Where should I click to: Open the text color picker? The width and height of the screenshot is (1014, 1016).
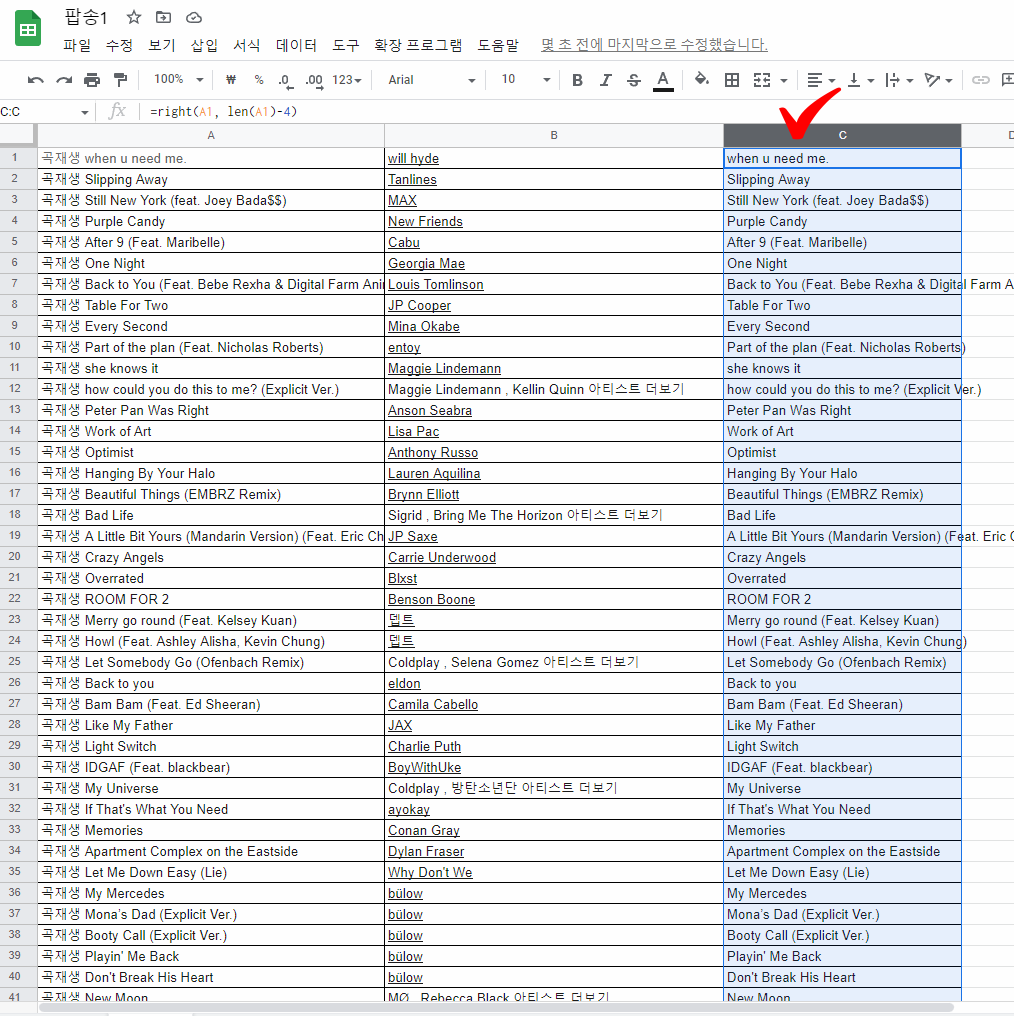point(663,80)
